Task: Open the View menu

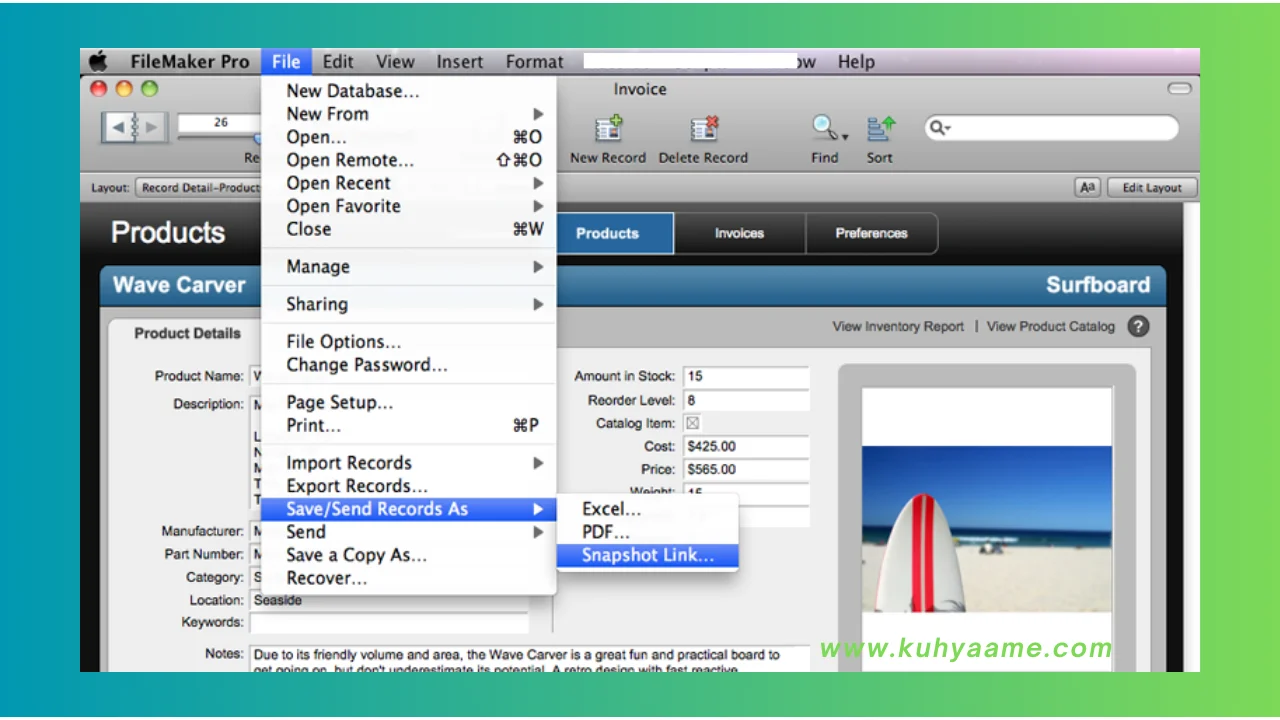Action: coord(395,62)
